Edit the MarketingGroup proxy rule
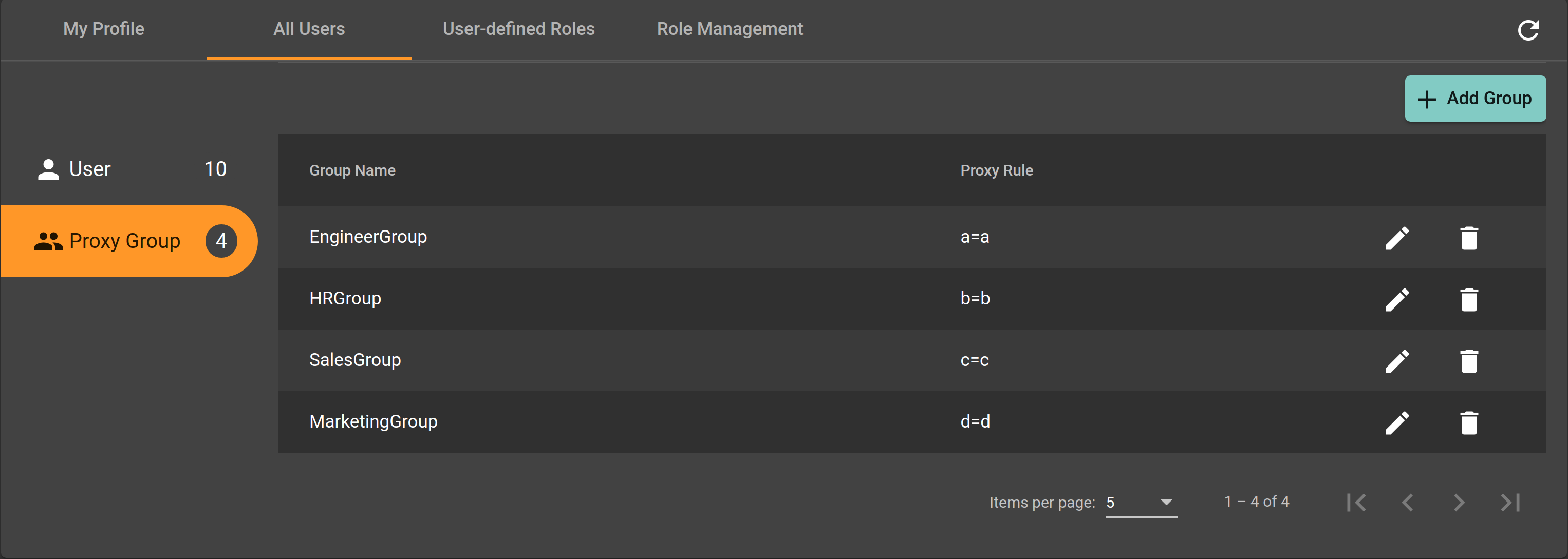The width and height of the screenshot is (1568, 559). pyautogui.click(x=1397, y=422)
